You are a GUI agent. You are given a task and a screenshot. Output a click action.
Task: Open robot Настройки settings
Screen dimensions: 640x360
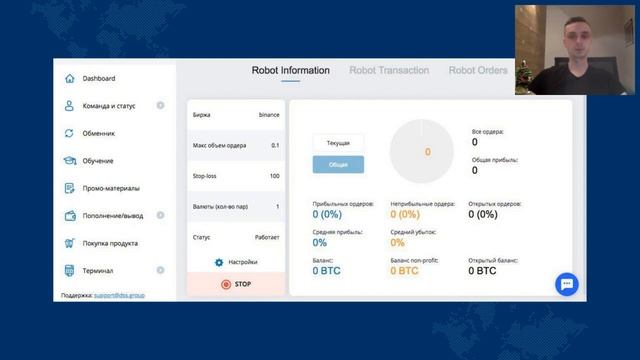coord(236,262)
